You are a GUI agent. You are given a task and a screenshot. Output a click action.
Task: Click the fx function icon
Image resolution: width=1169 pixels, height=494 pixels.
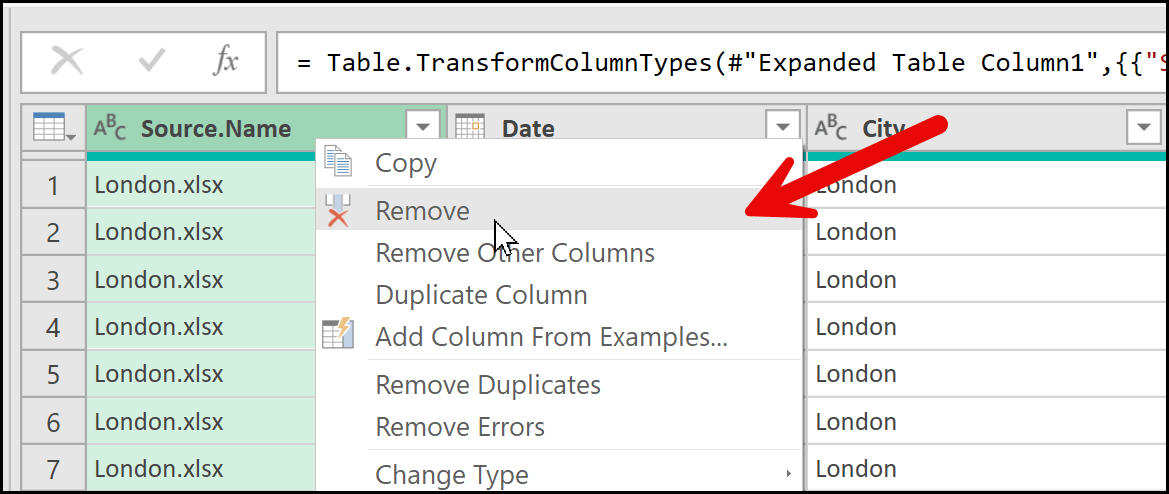(227, 61)
